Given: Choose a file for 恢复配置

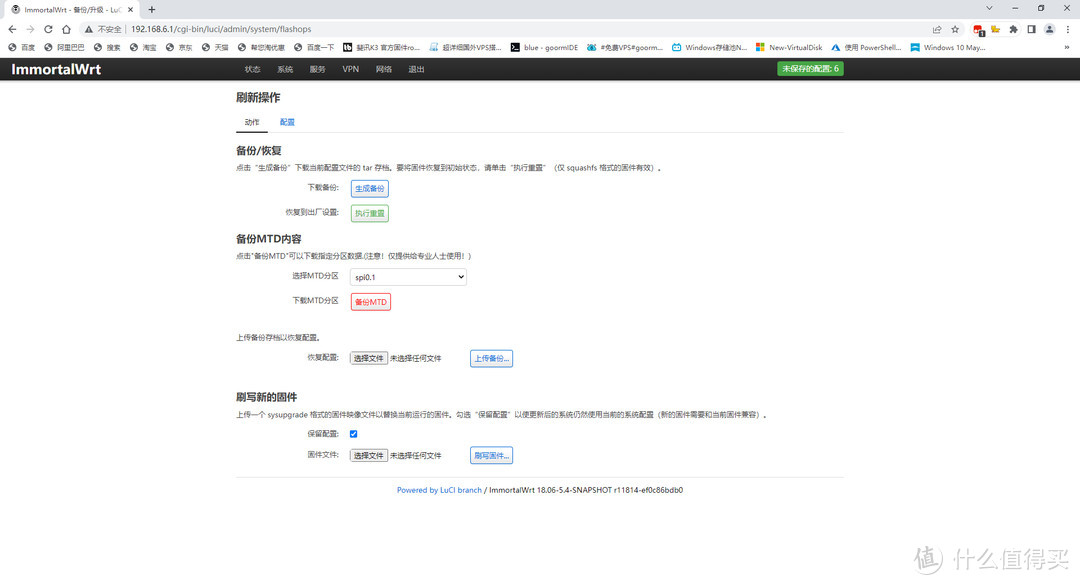Looking at the screenshot, I should [x=368, y=358].
